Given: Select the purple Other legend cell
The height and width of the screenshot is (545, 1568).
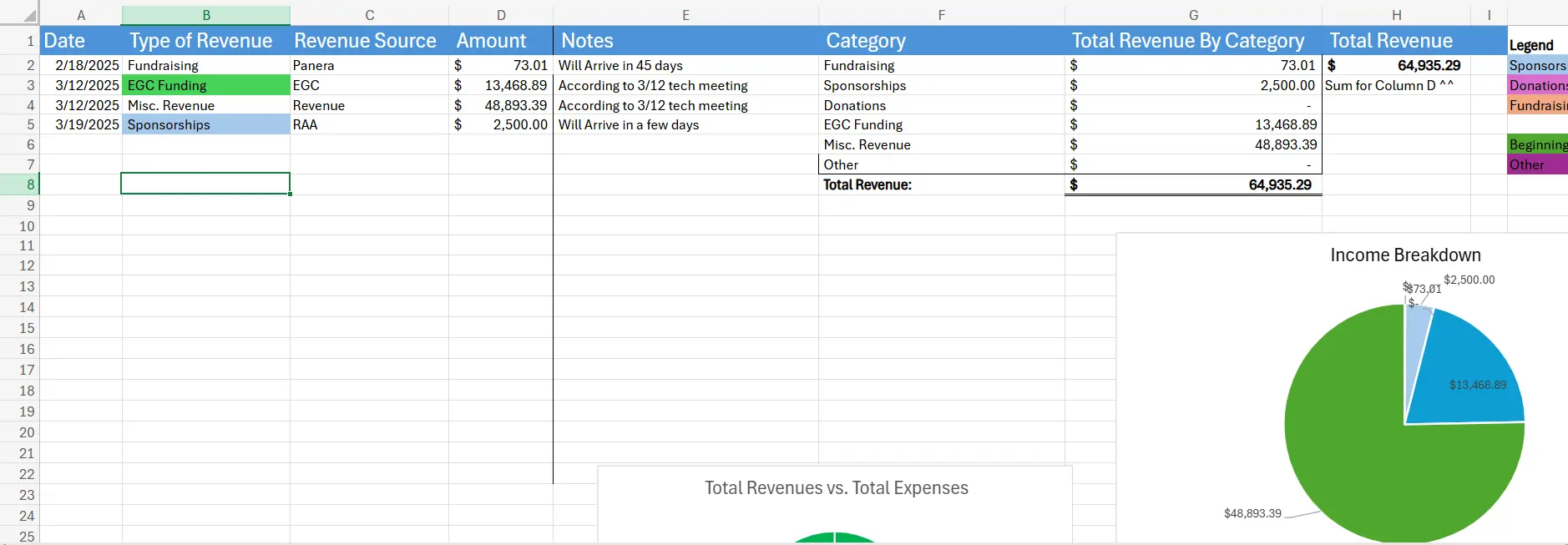Looking at the screenshot, I should (1536, 164).
